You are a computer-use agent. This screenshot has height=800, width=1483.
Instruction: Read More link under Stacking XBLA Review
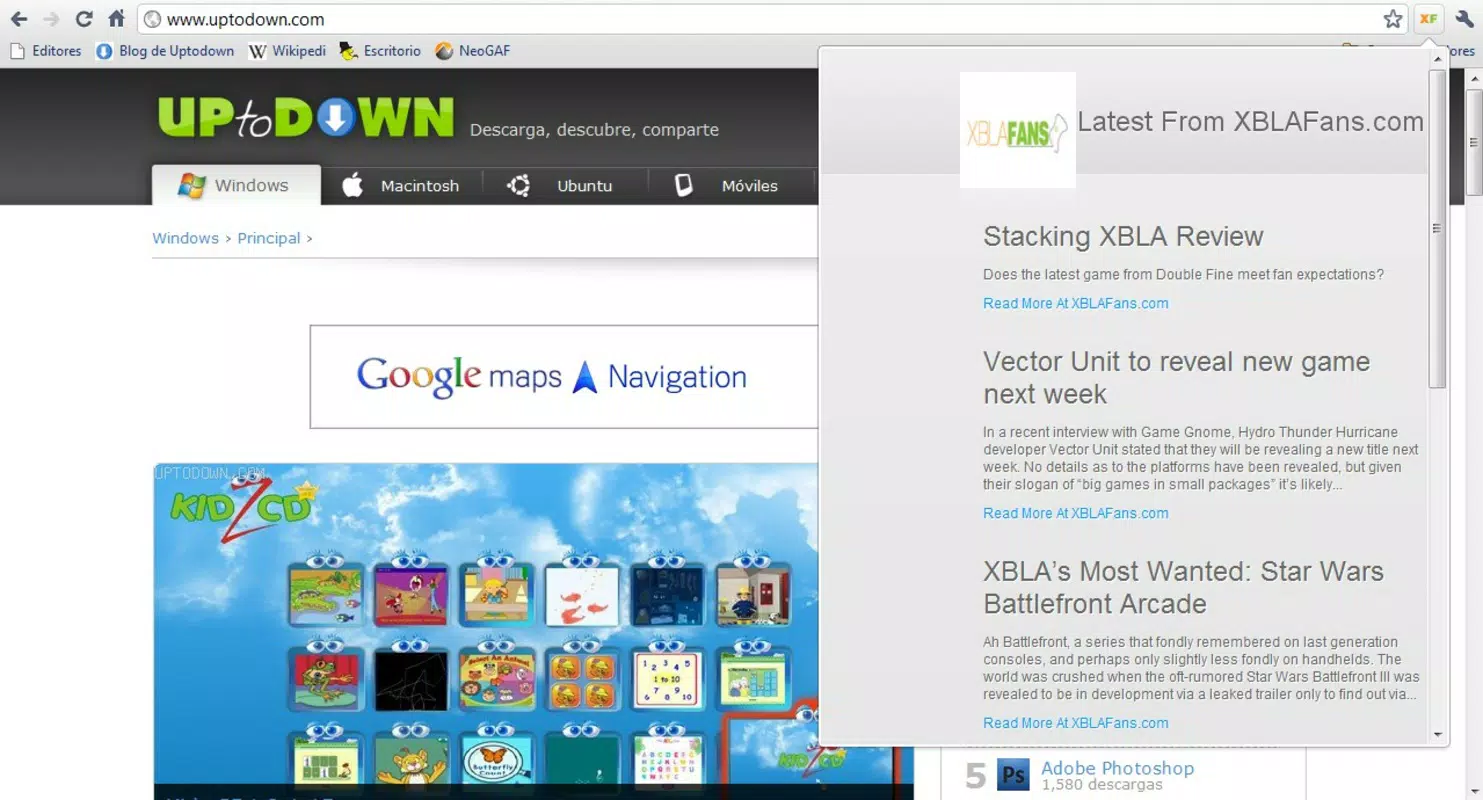click(x=1076, y=303)
